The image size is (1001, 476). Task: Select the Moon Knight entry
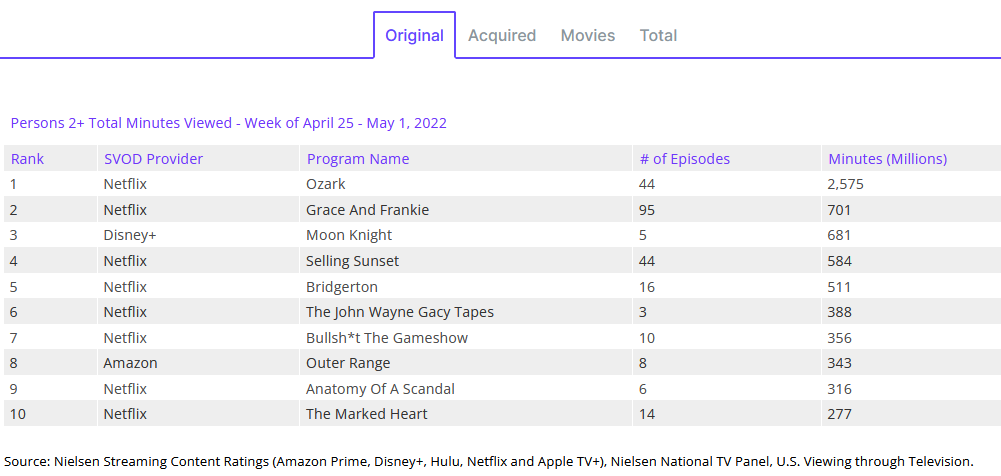click(349, 235)
